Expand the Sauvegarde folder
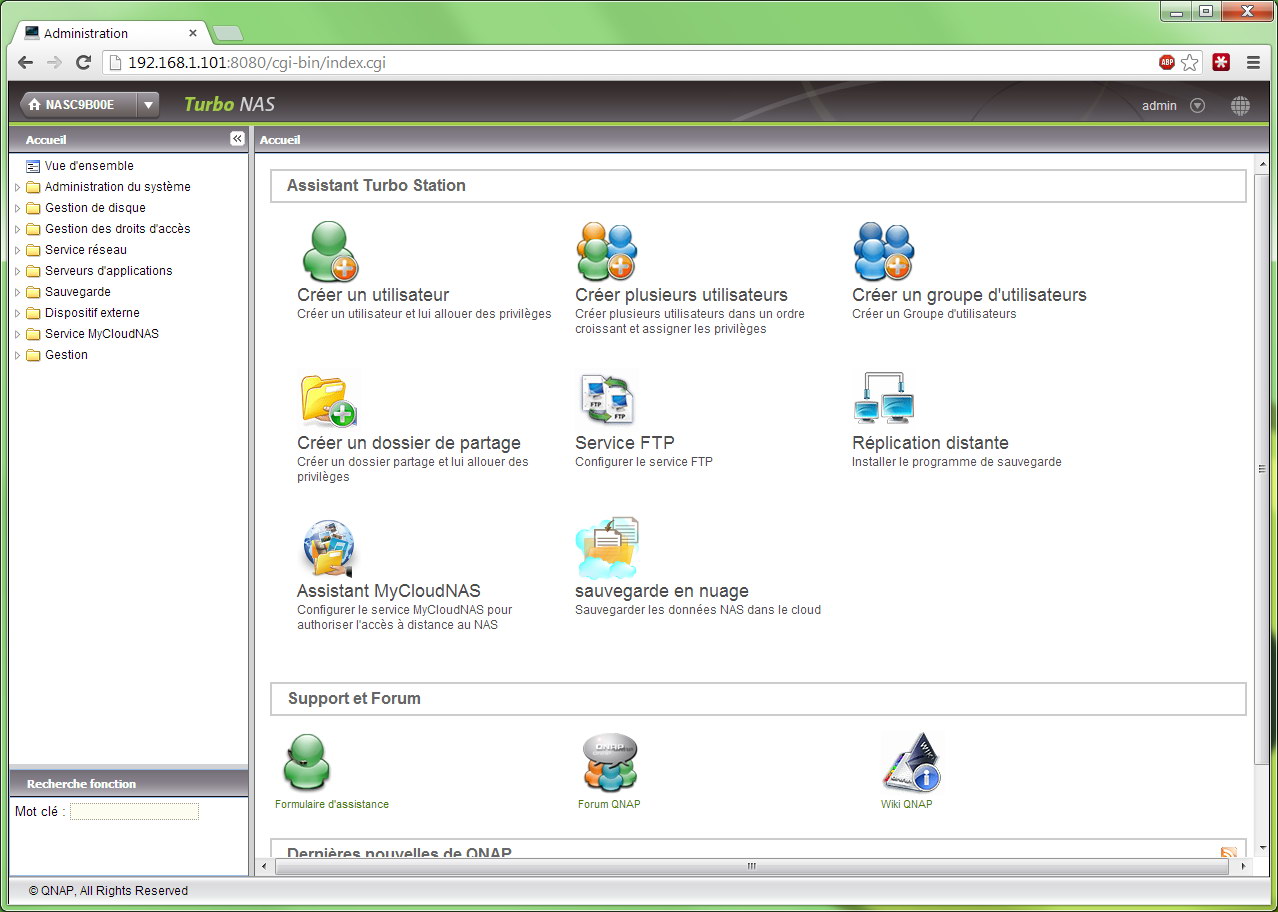Image resolution: width=1278 pixels, height=912 pixels. pos(17,292)
